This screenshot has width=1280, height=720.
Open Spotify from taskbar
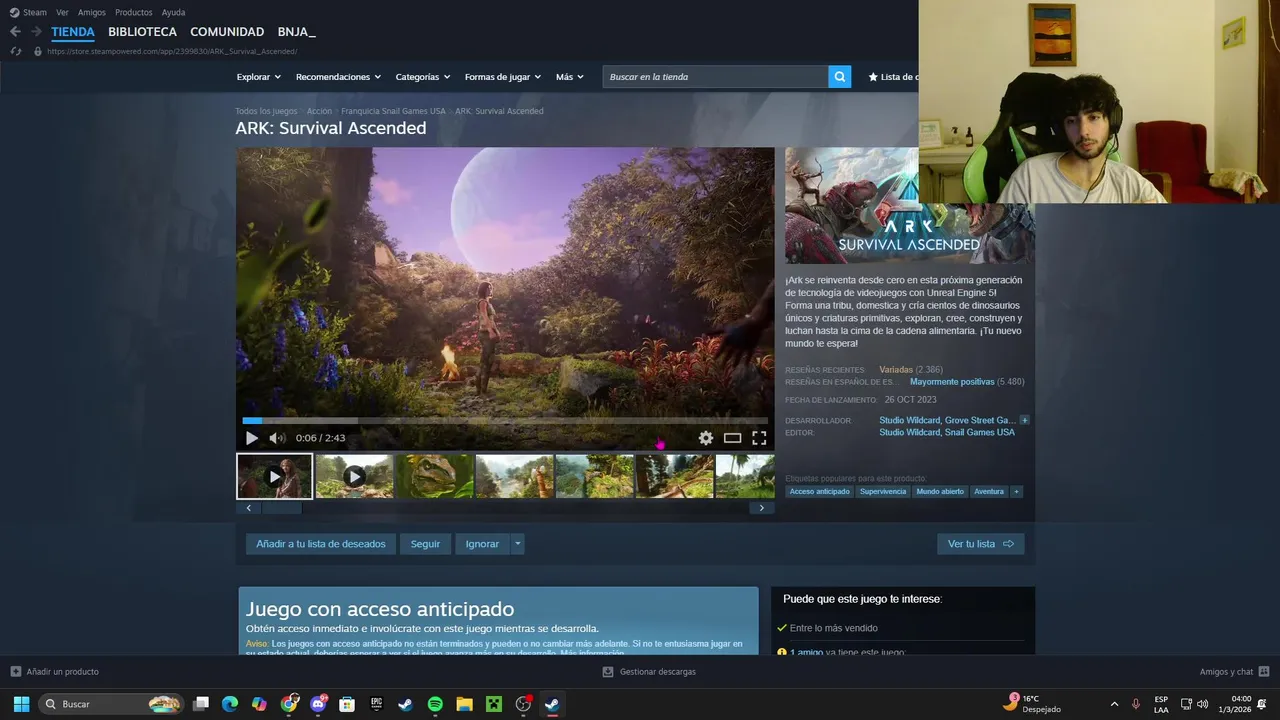click(435, 704)
